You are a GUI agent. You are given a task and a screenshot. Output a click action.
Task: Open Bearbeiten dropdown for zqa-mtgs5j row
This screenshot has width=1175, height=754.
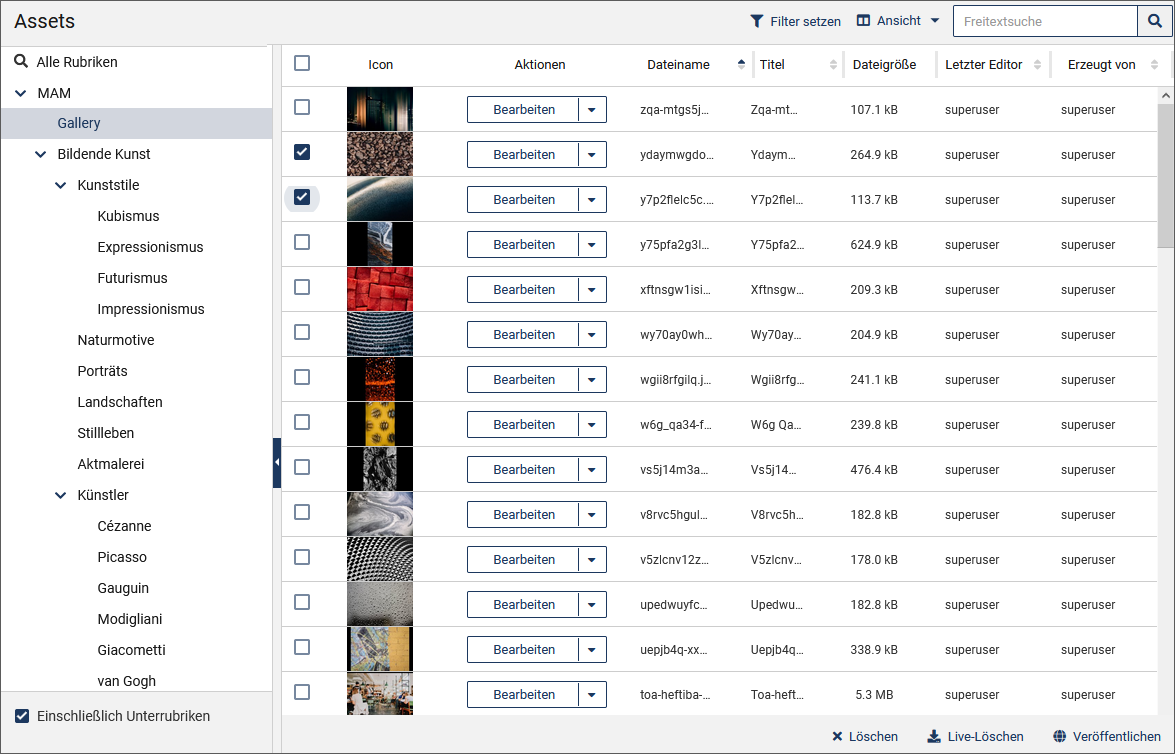pos(592,109)
